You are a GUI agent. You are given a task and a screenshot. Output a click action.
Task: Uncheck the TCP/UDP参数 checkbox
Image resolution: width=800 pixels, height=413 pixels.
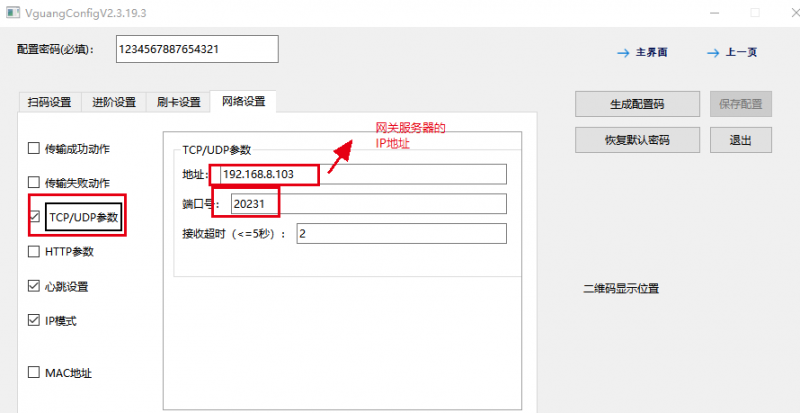click(35, 217)
